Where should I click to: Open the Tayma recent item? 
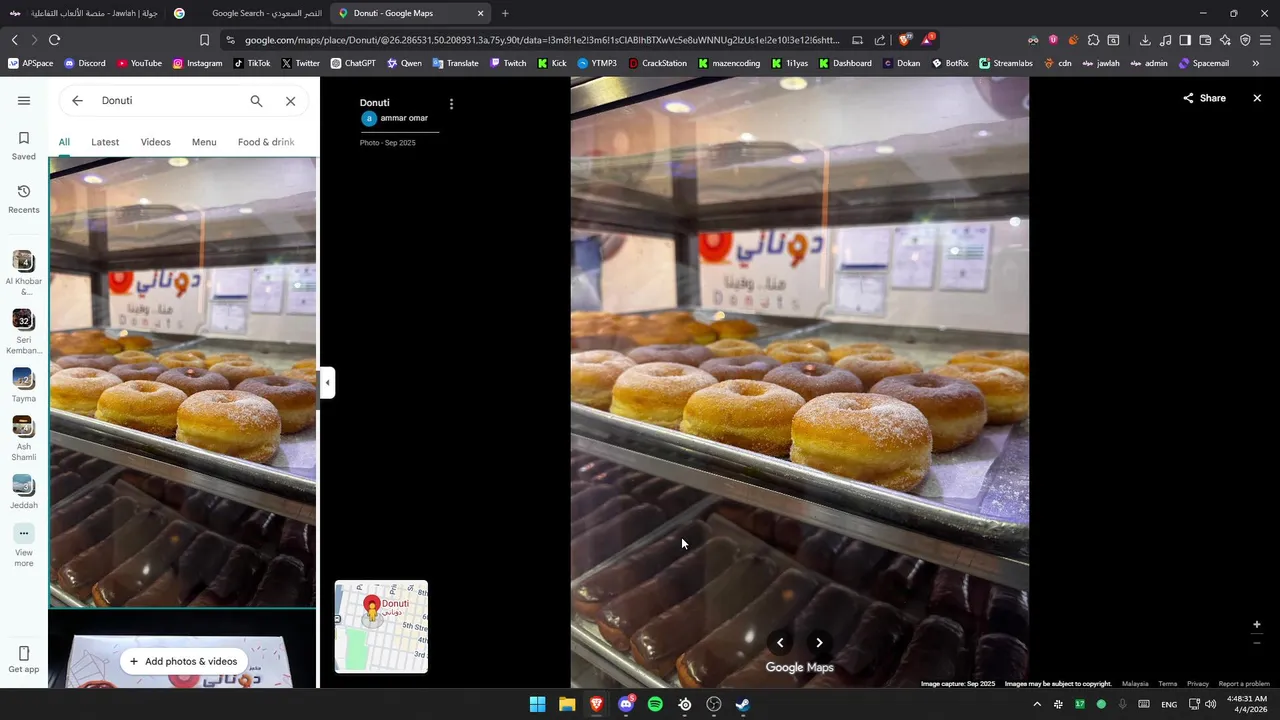click(x=24, y=385)
